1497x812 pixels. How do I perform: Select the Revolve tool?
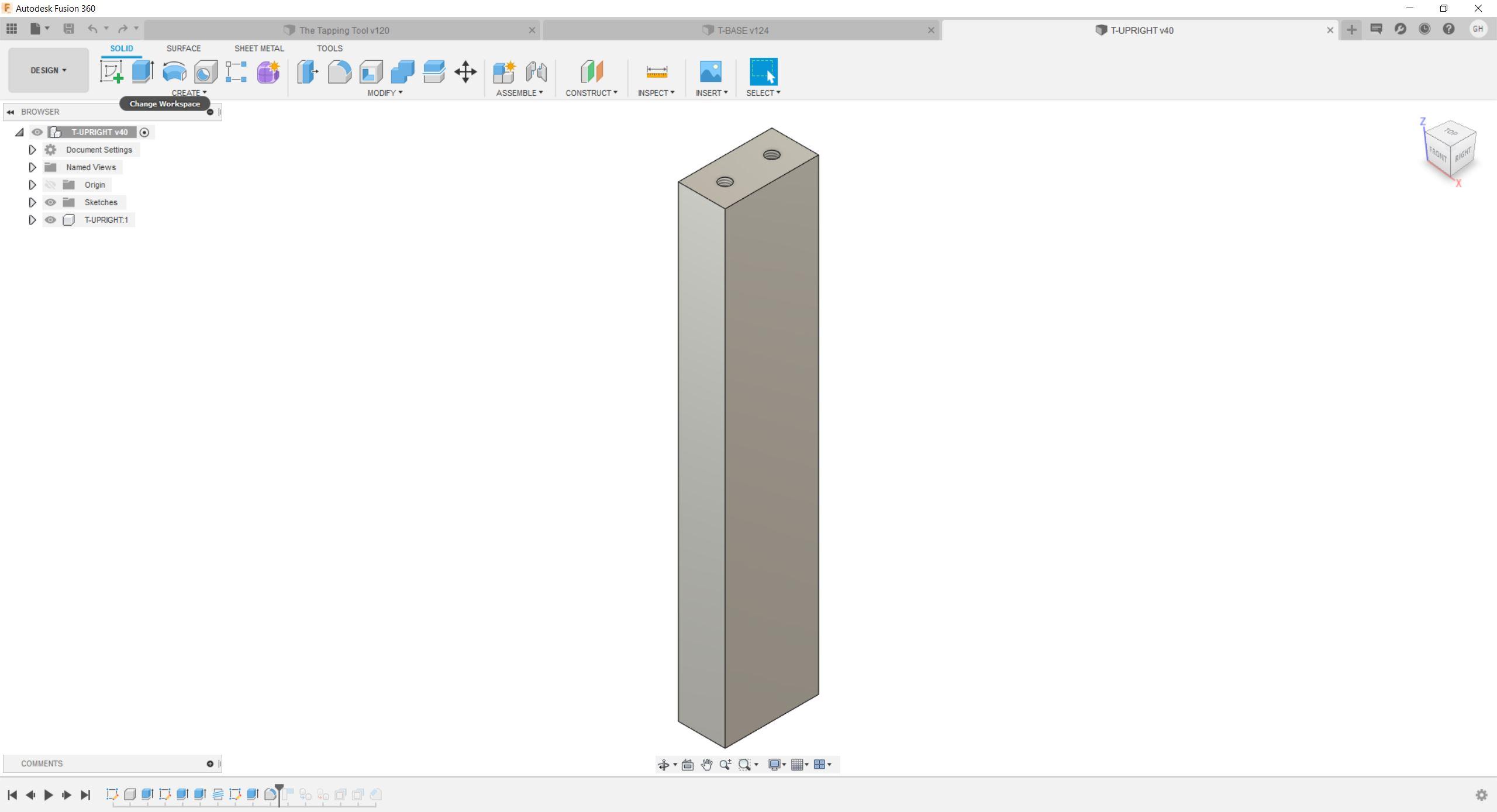coord(175,71)
